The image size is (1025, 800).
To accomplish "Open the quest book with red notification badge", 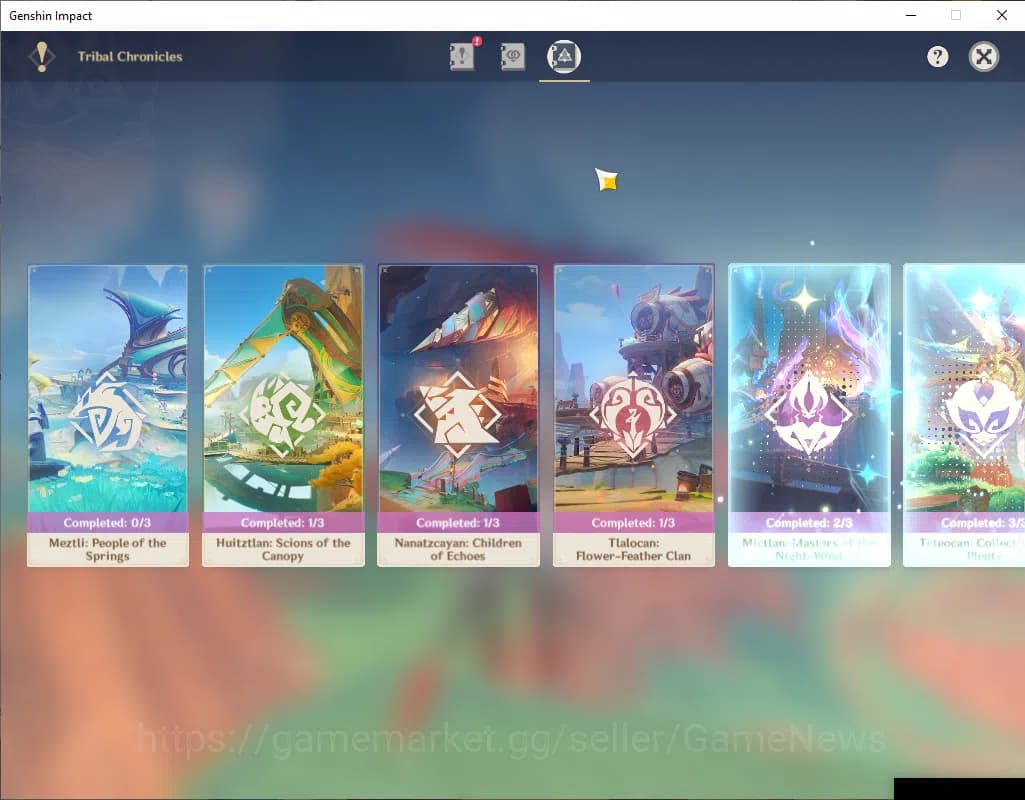I will pos(460,56).
